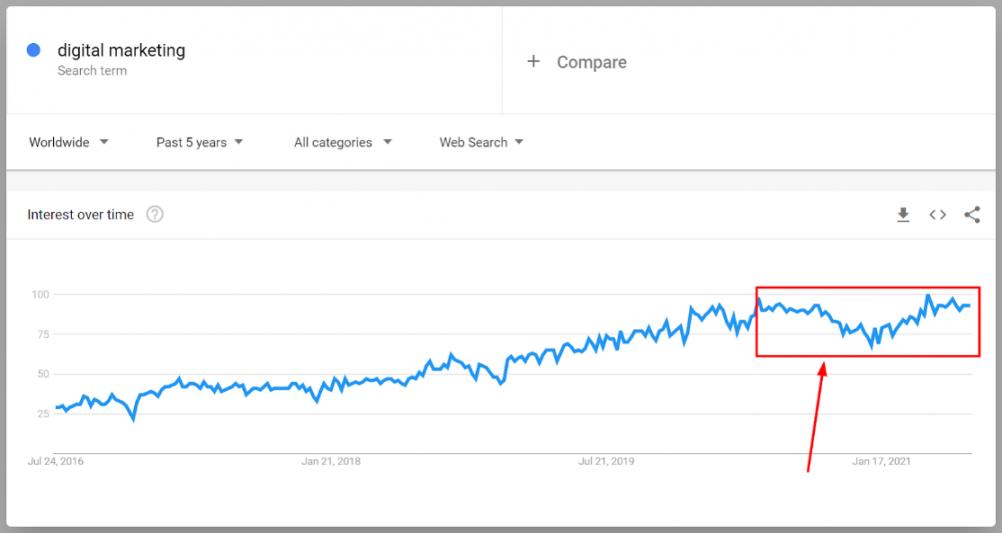The image size is (1002, 533).
Task: Download the Interest over time data
Action: (903, 215)
